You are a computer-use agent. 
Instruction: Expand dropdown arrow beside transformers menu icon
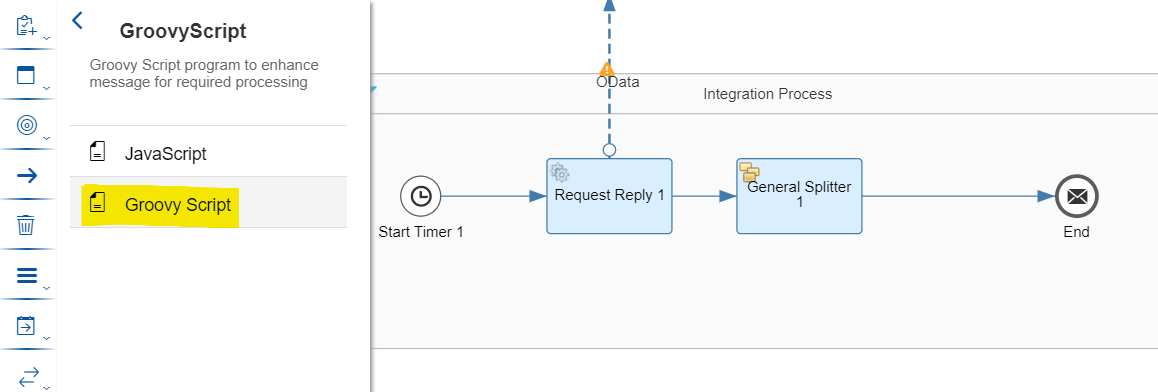tap(47, 288)
